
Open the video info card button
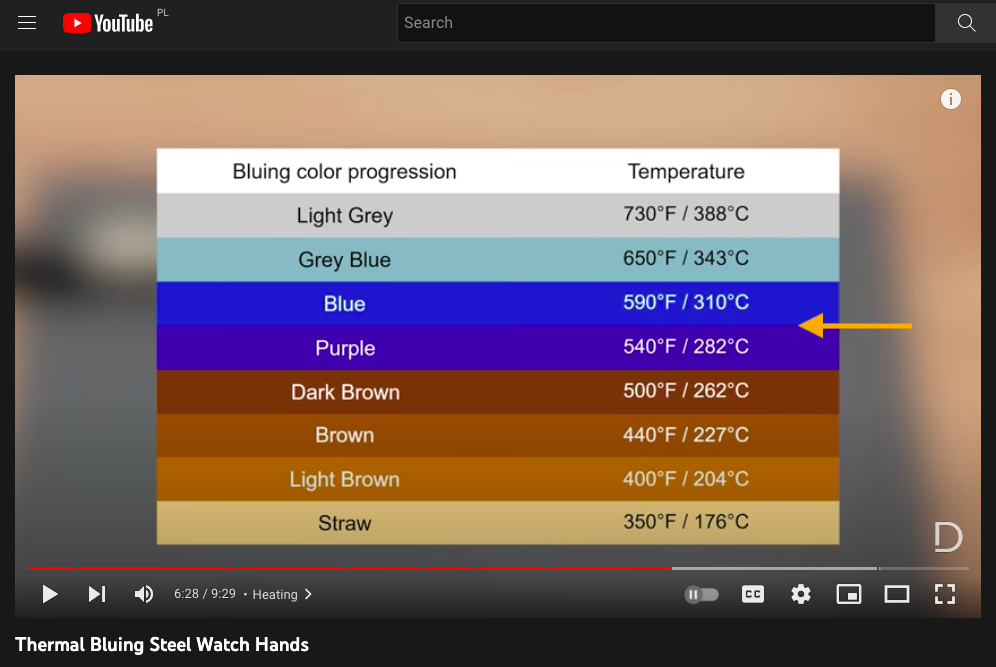click(951, 99)
